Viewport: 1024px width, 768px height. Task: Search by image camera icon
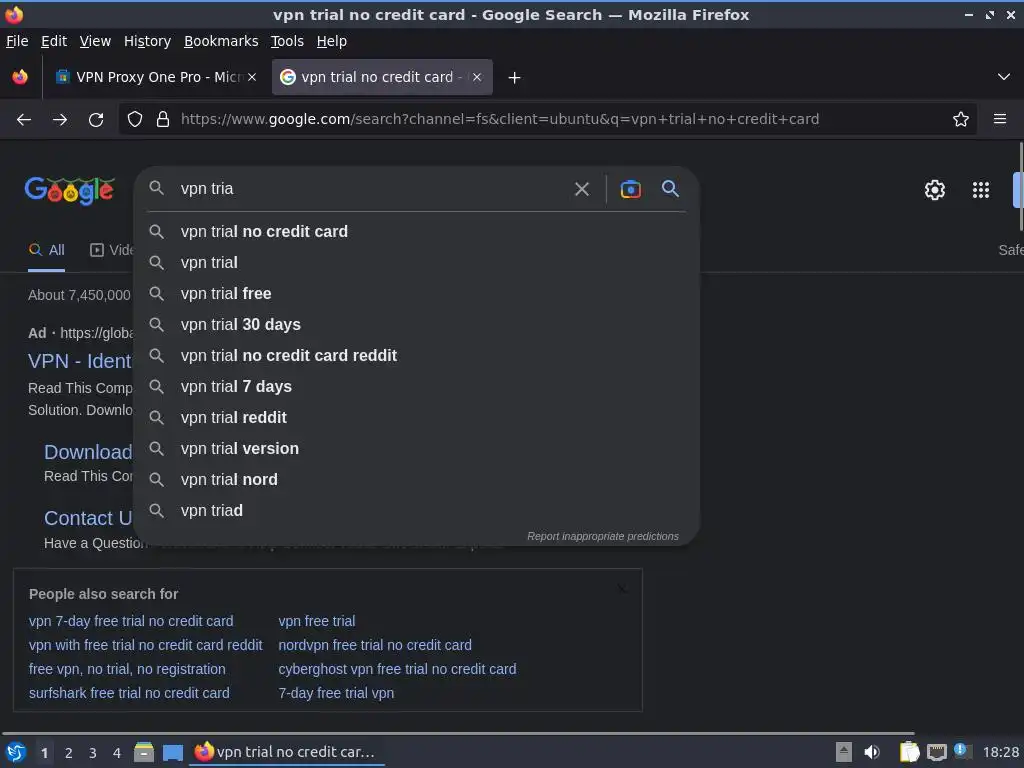tap(631, 189)
